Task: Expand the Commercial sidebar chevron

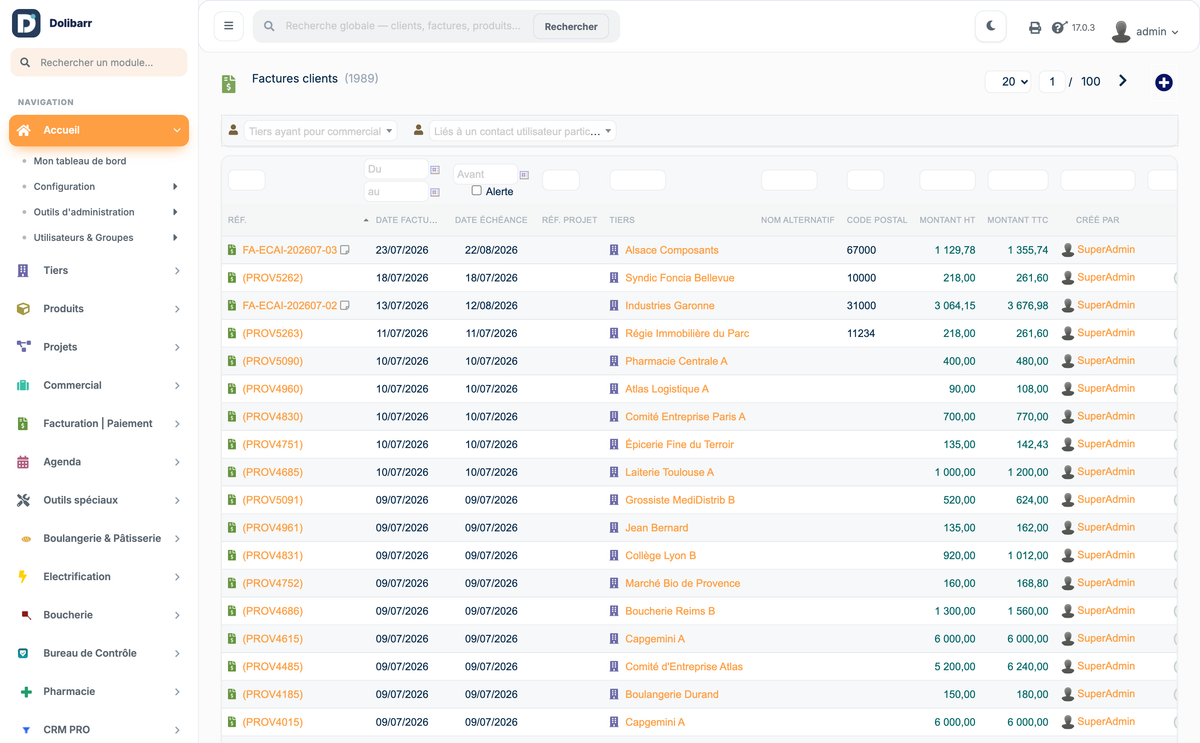Action: pyautogui.click(x=177, y=386)
